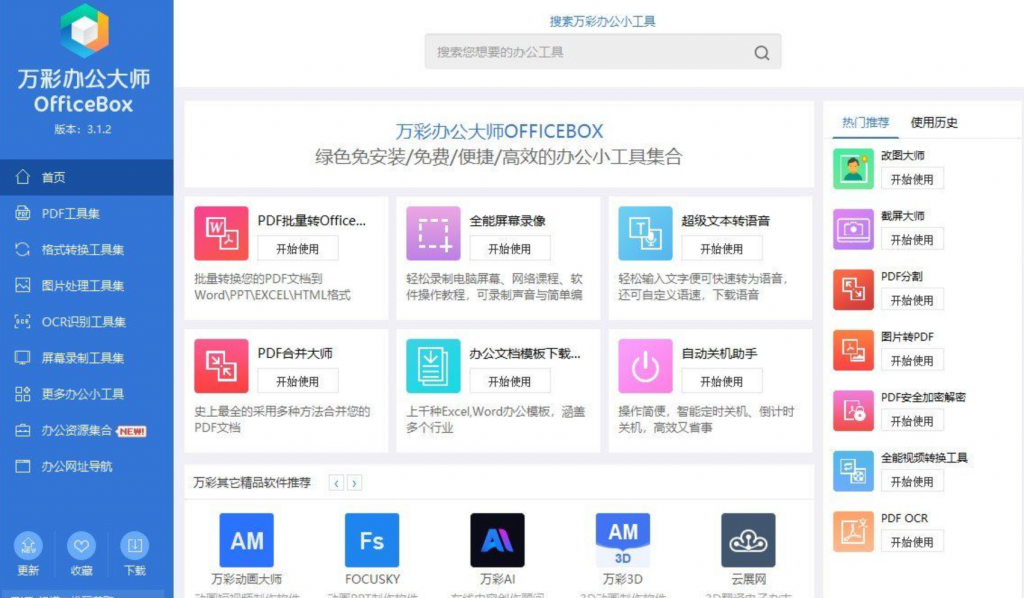Open 办公网址导航 in the sidebar

87,466
